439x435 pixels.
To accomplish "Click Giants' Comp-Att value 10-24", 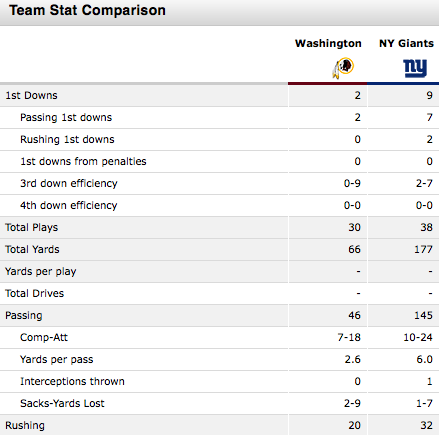I will [418, 337].
